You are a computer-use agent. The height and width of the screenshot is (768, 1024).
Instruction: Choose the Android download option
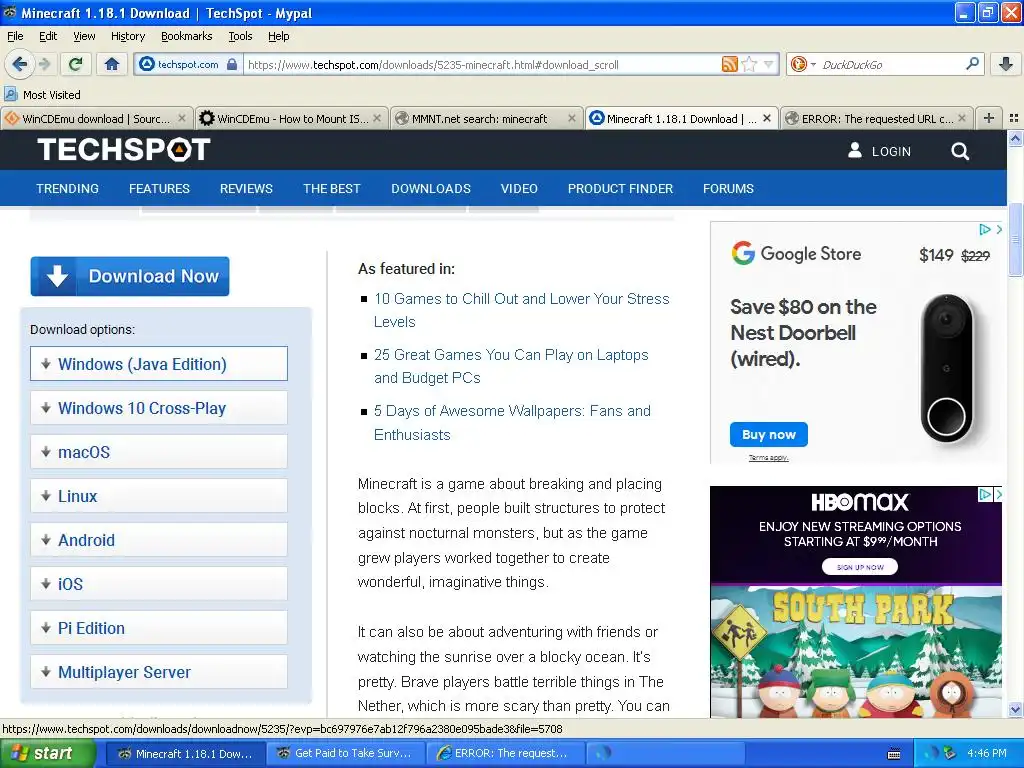(159, 539)
